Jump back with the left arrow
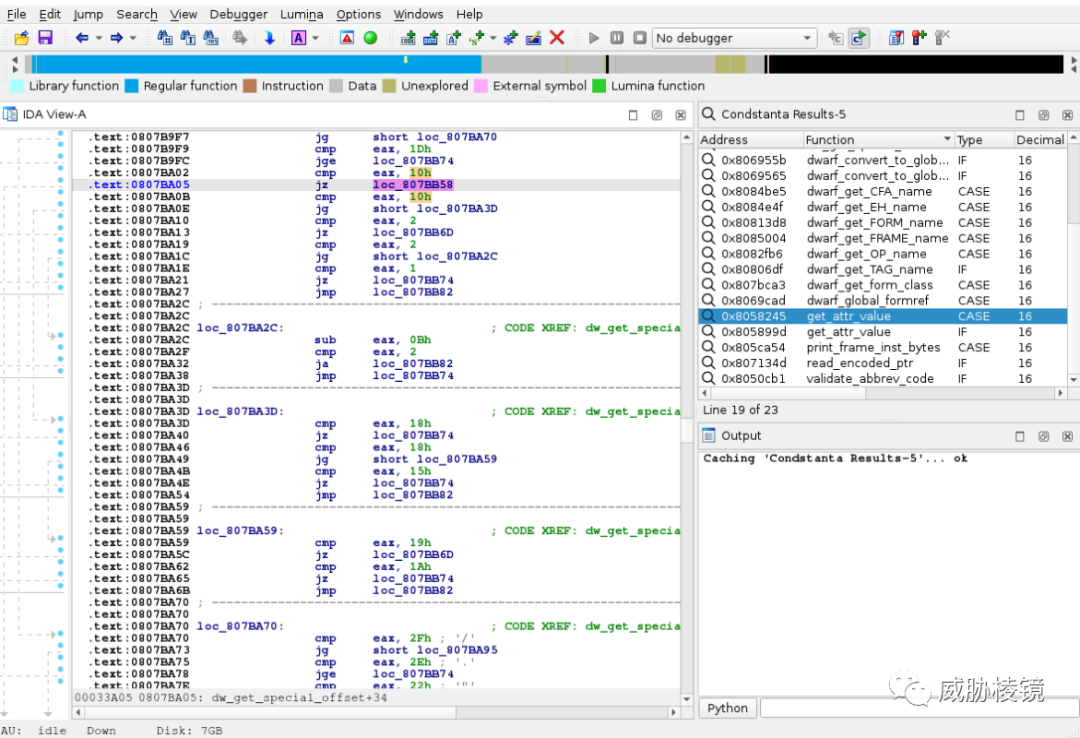 pyautogui.click(x=81, y=38)
